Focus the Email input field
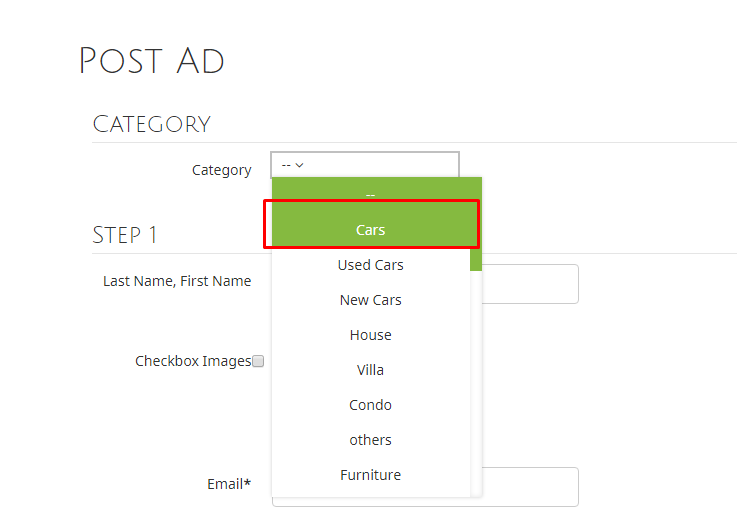737x512 pixels. tap(530, 487)
